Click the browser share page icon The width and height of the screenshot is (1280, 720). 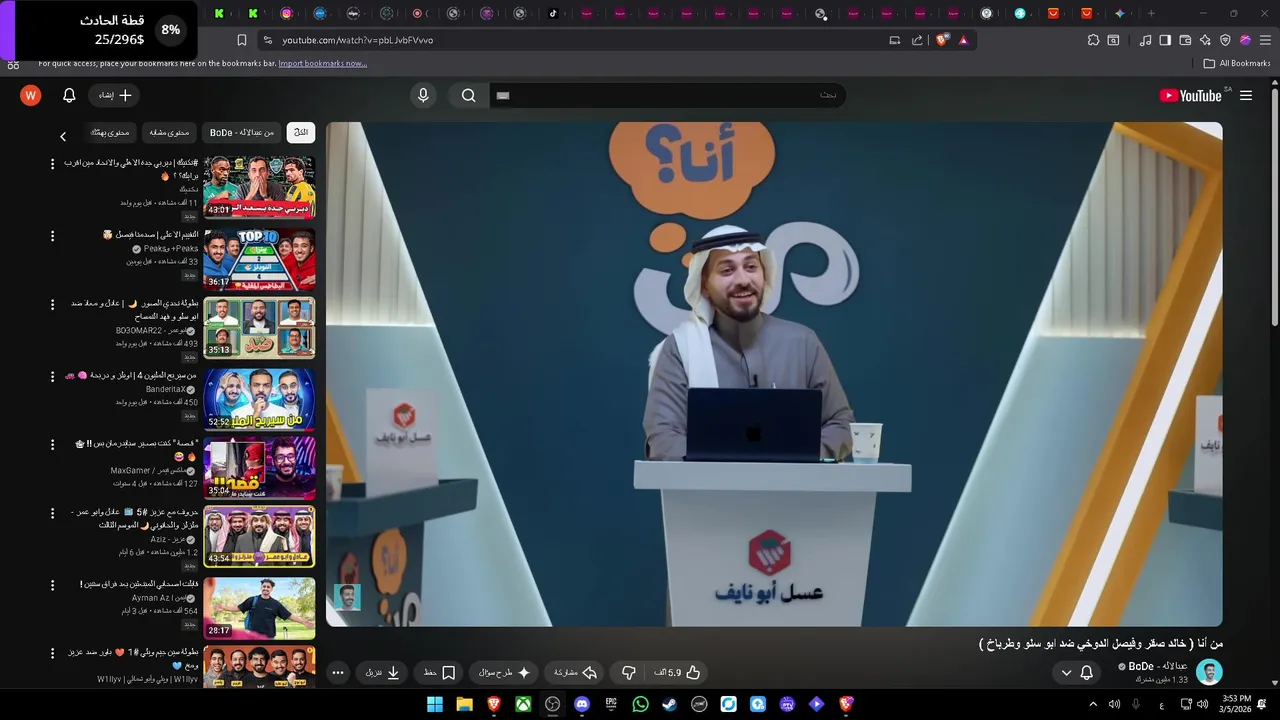(x=917, y=40)
